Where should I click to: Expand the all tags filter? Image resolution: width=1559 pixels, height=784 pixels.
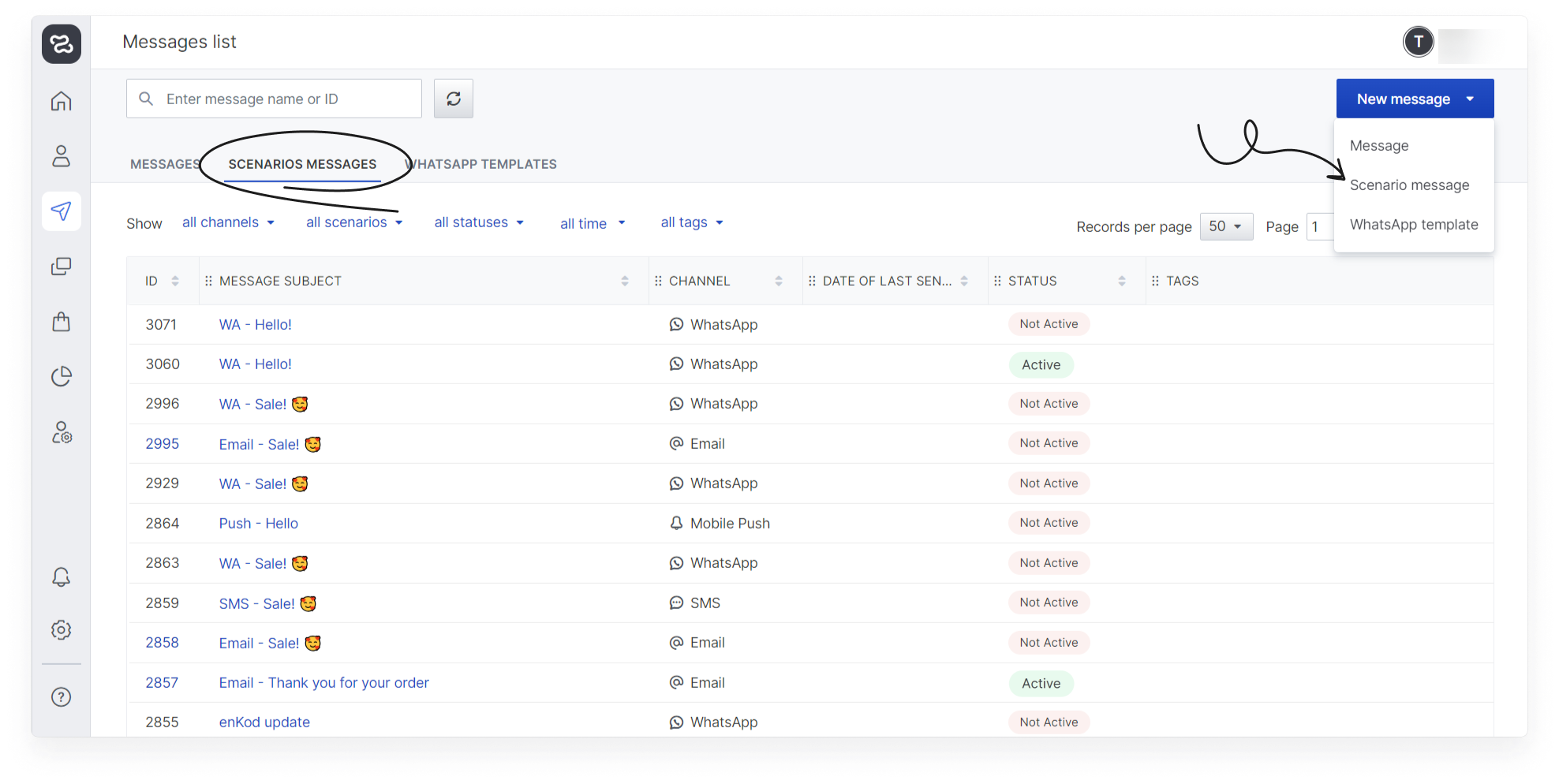[x=693, y=222]
